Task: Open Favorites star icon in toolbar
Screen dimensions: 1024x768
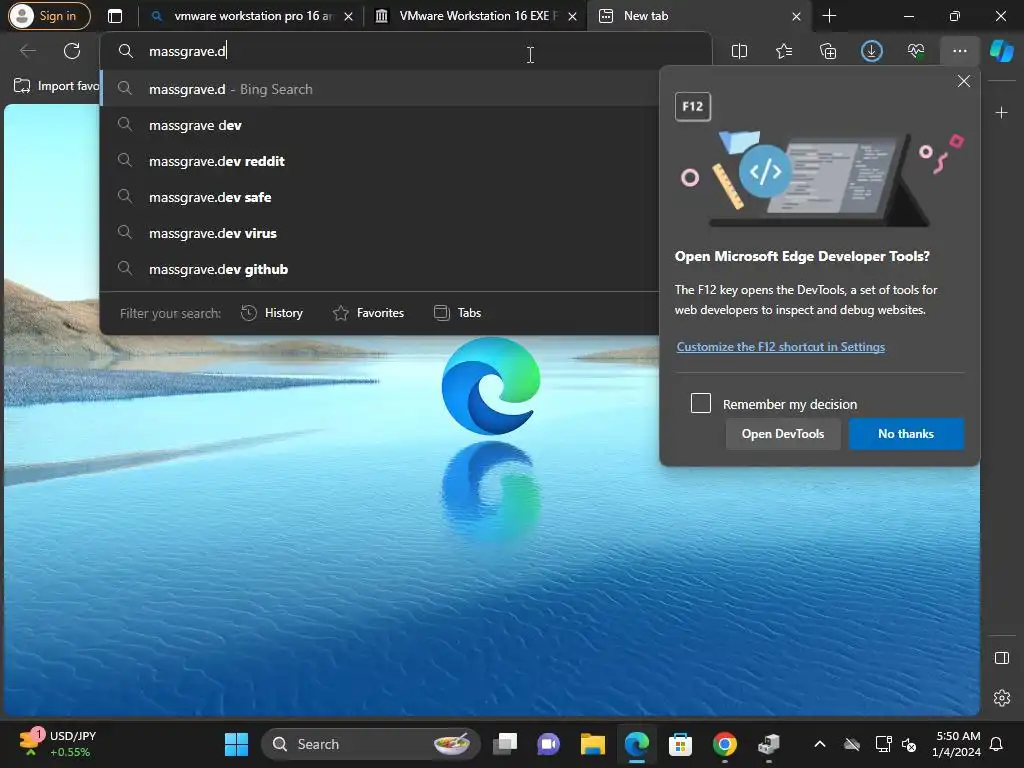Action: click(784, 51)
